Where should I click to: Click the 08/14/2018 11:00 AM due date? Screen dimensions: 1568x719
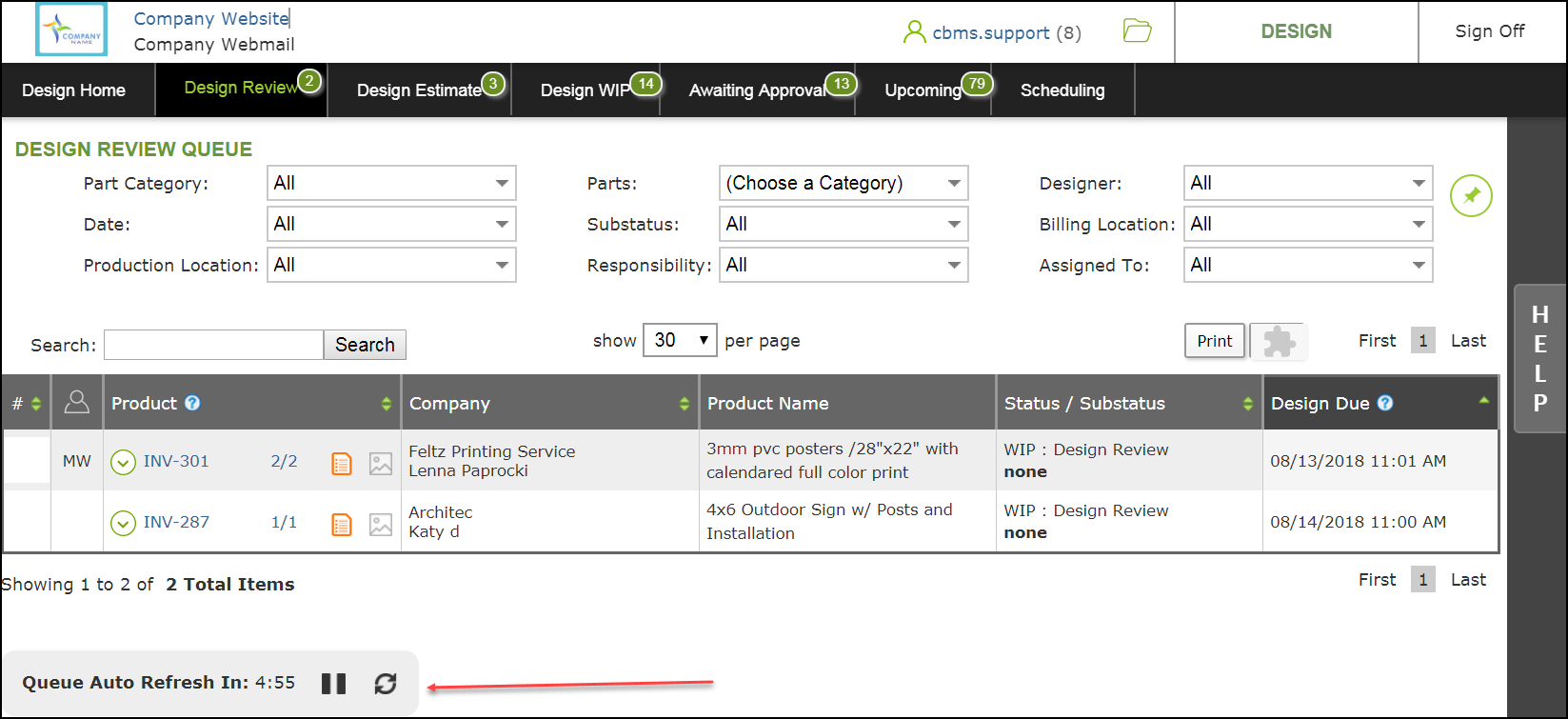(x=1359, y=522)
